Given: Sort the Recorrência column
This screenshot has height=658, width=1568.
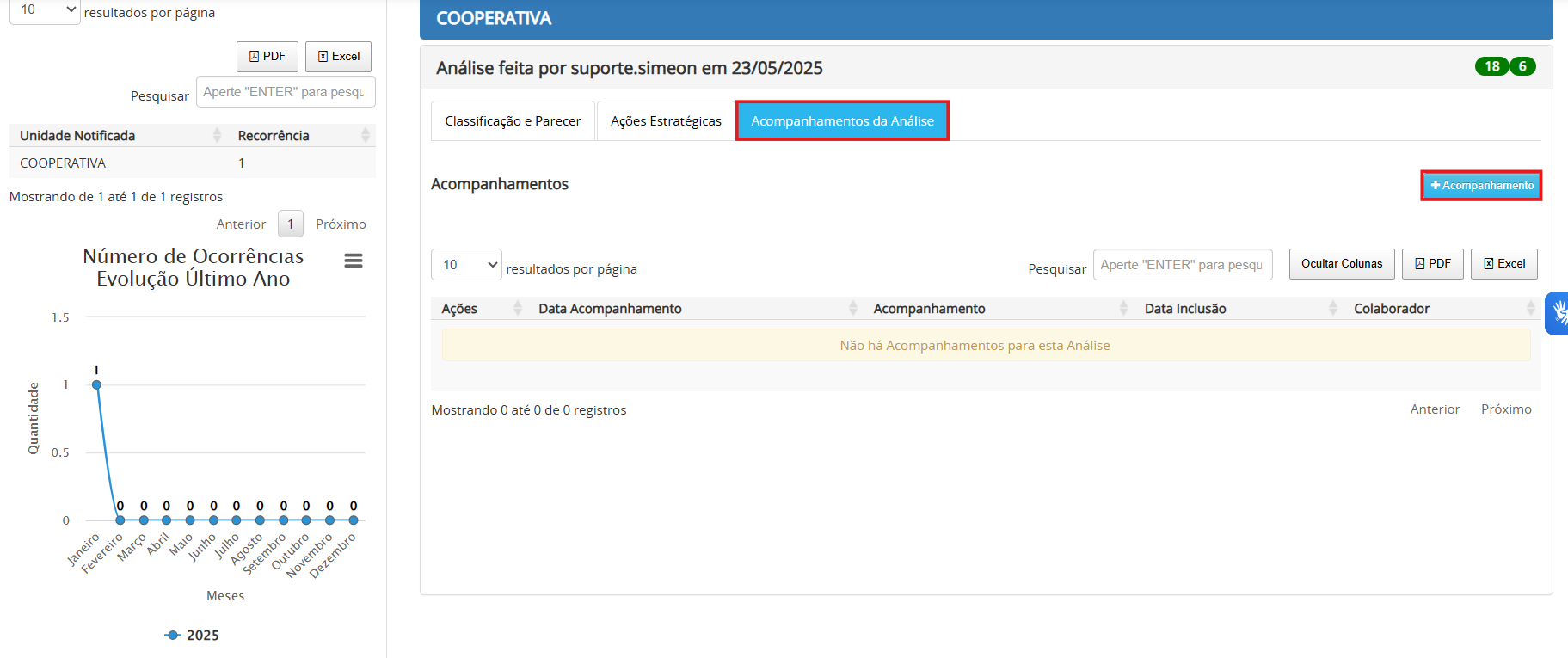Looking at the screenshot, I should point(365,135).
